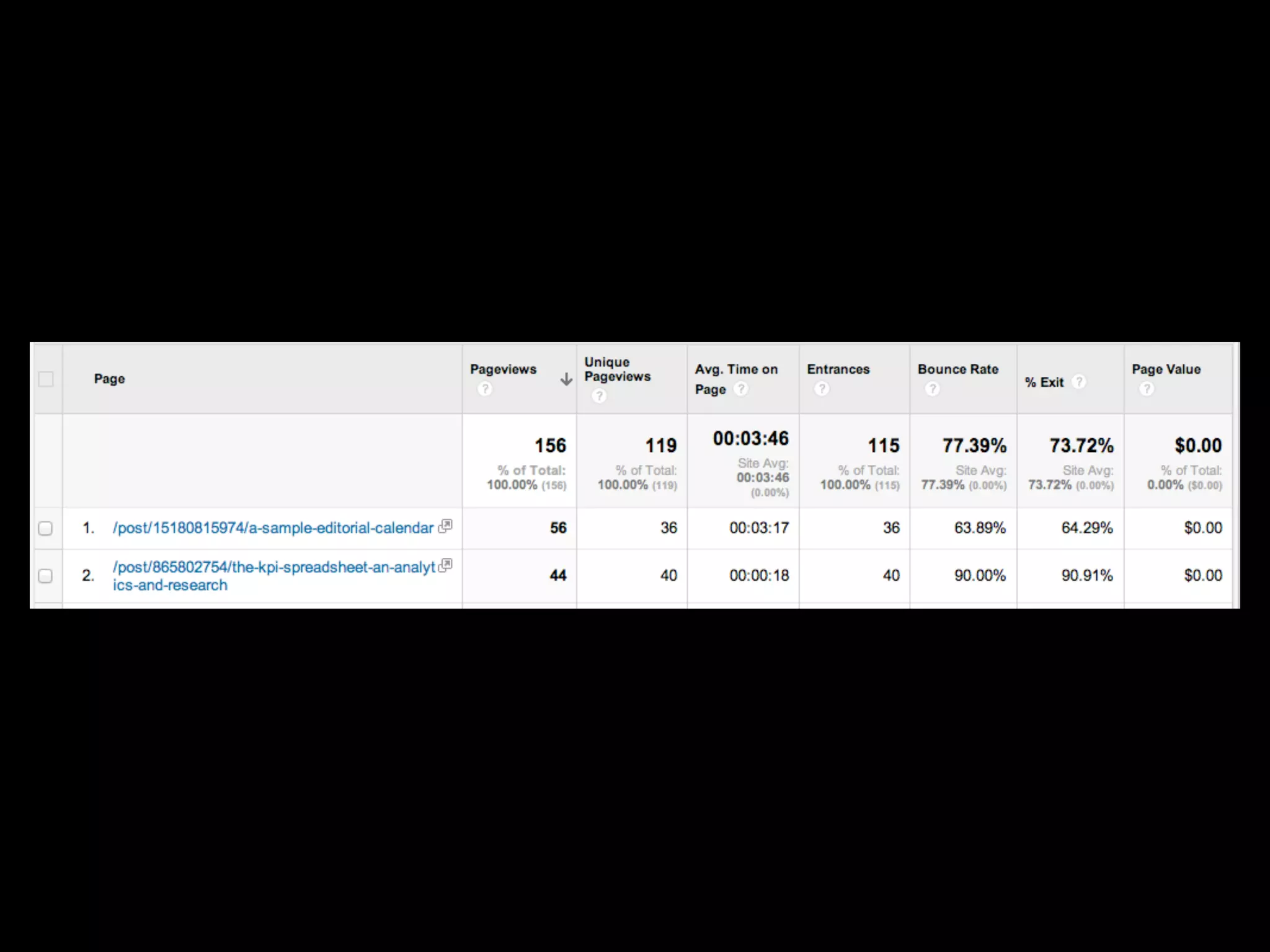Sort by Avg. Time on Page header
Screen dimensions: 1270x952
736,379
